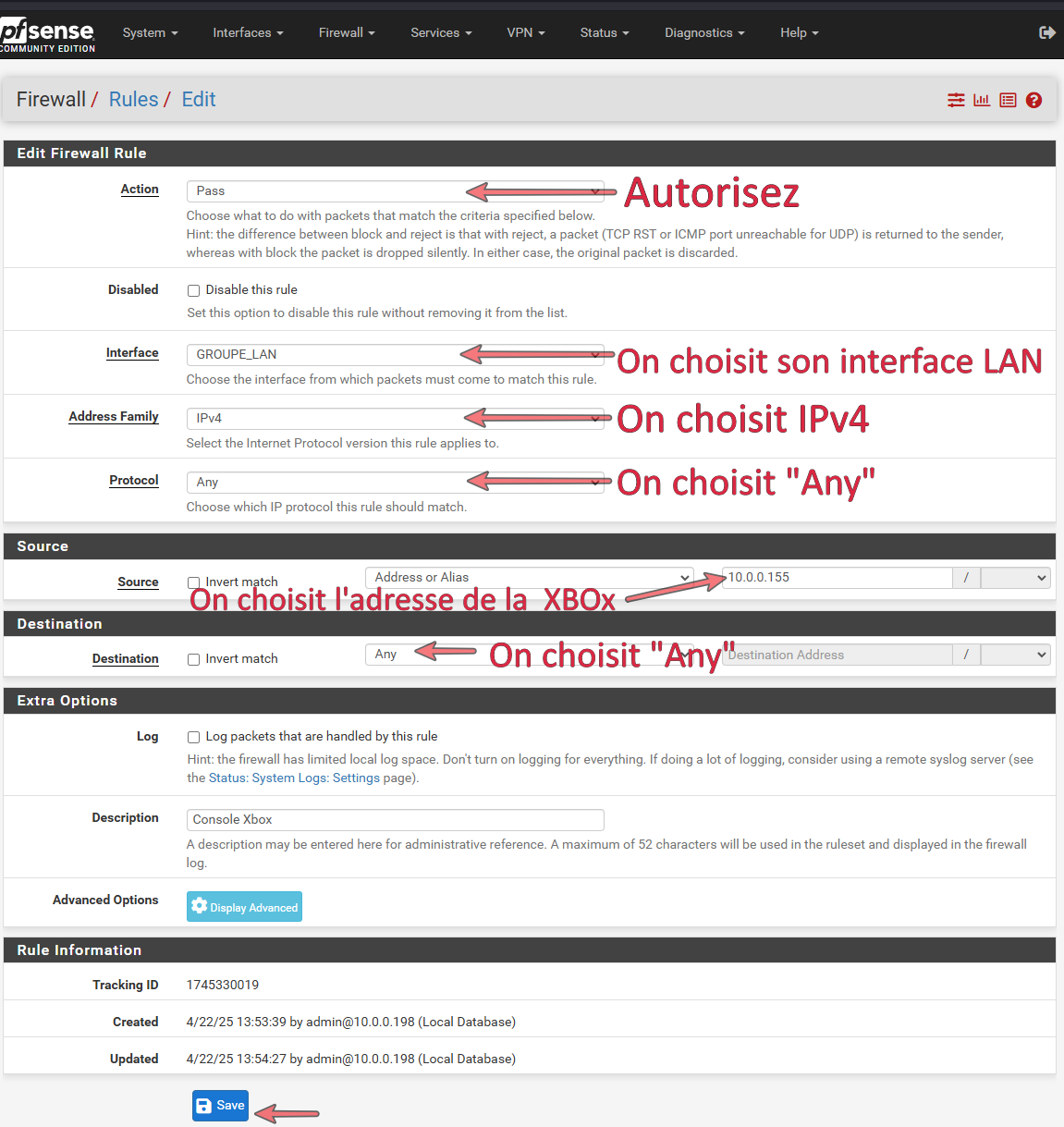Open the Source subnet mask dropdown
Image resolution: width=1064 pixels, height=1127 pixels.
[1015, 578]
